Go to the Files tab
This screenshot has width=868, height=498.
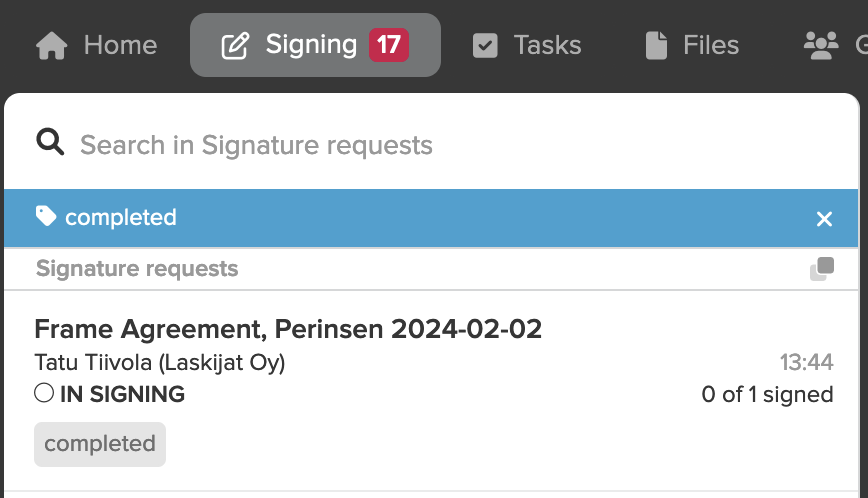pos(692,45)
